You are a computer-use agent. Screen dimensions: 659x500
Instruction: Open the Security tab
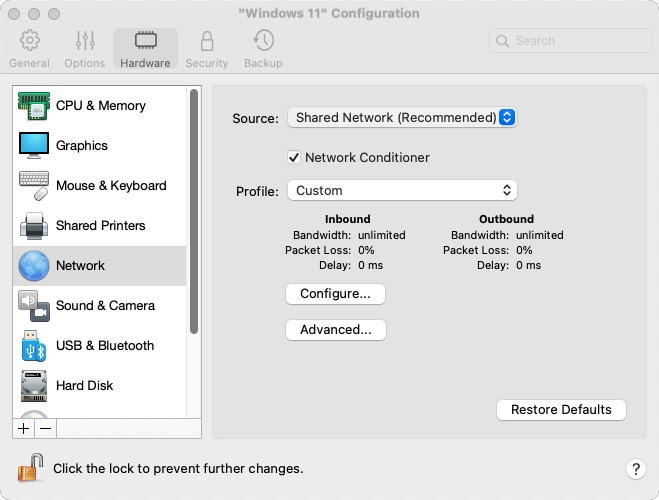coord(207,49)
